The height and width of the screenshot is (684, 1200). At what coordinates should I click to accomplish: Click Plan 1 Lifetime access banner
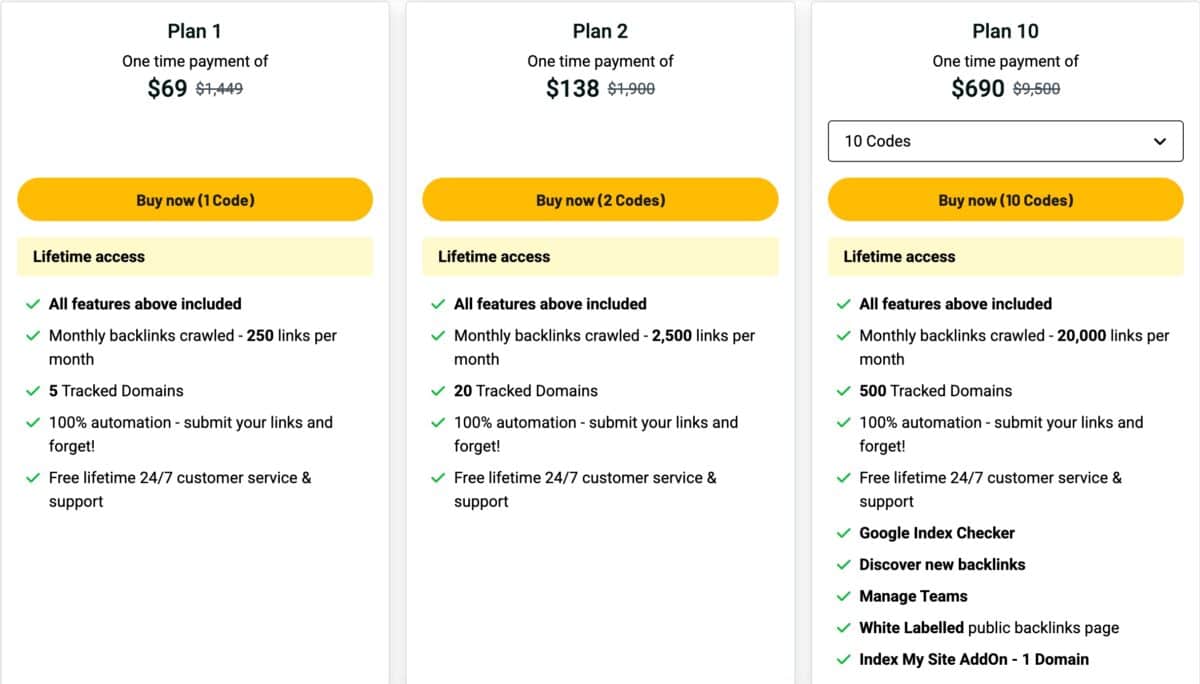point(195,257)
